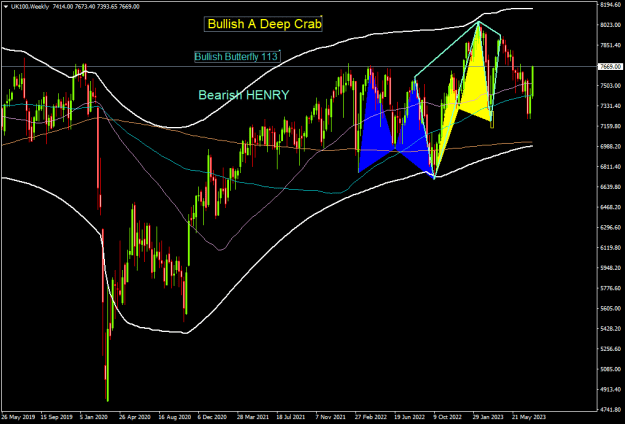Viewport: 625px width, 424px height.
Task: Click the 8023.00 price axis value
Action: point(611,25)
